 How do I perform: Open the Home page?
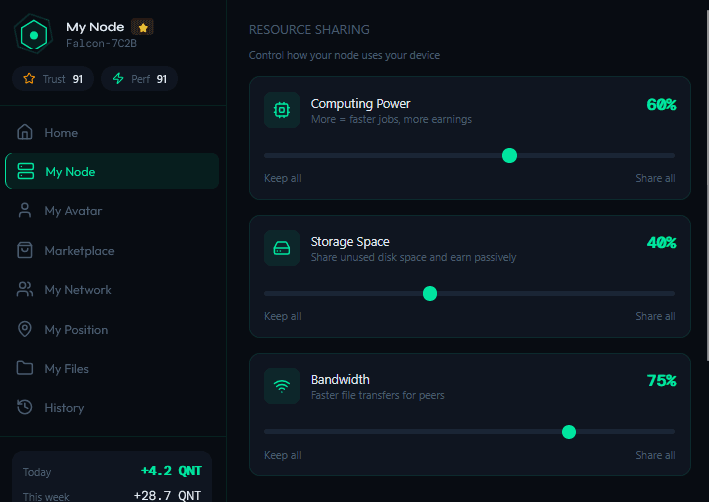coord(112,133)
